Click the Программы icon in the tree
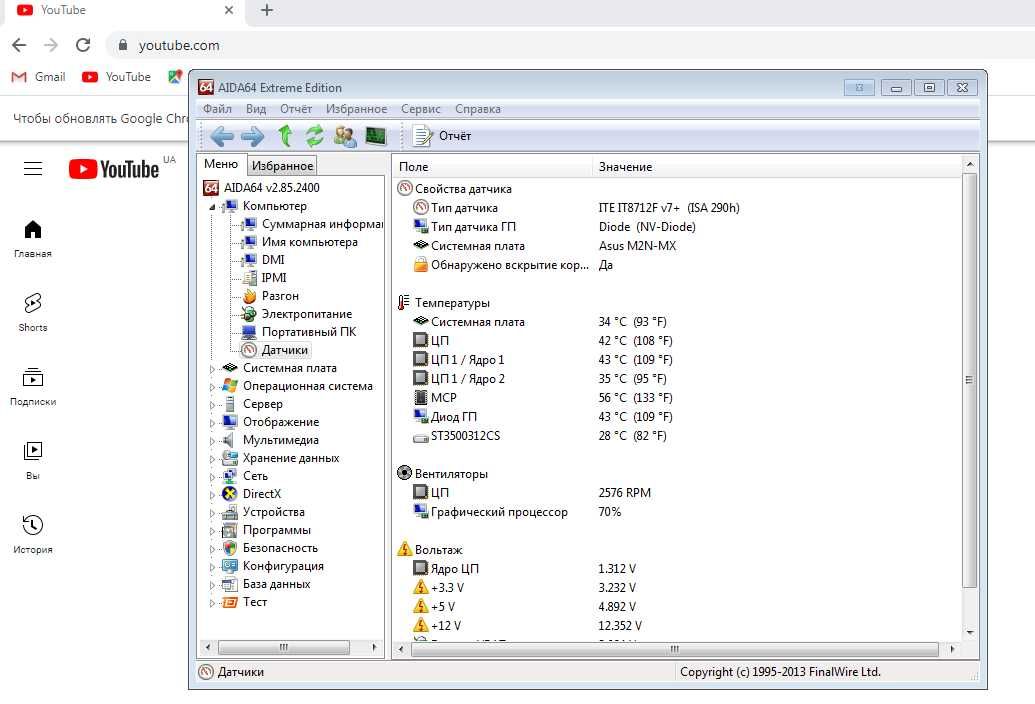The image size is (1035, 704). [230, 530]
